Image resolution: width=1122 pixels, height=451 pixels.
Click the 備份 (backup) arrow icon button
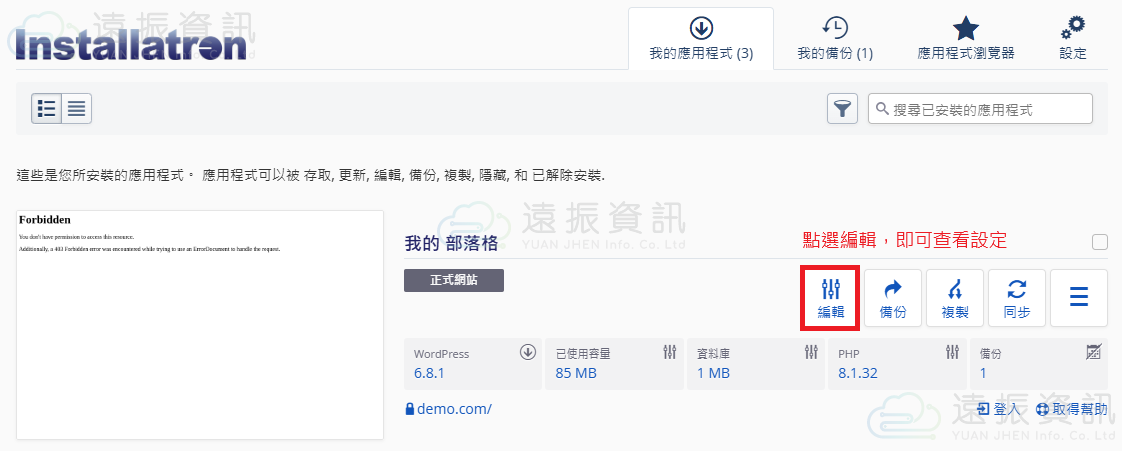point(892,298)
